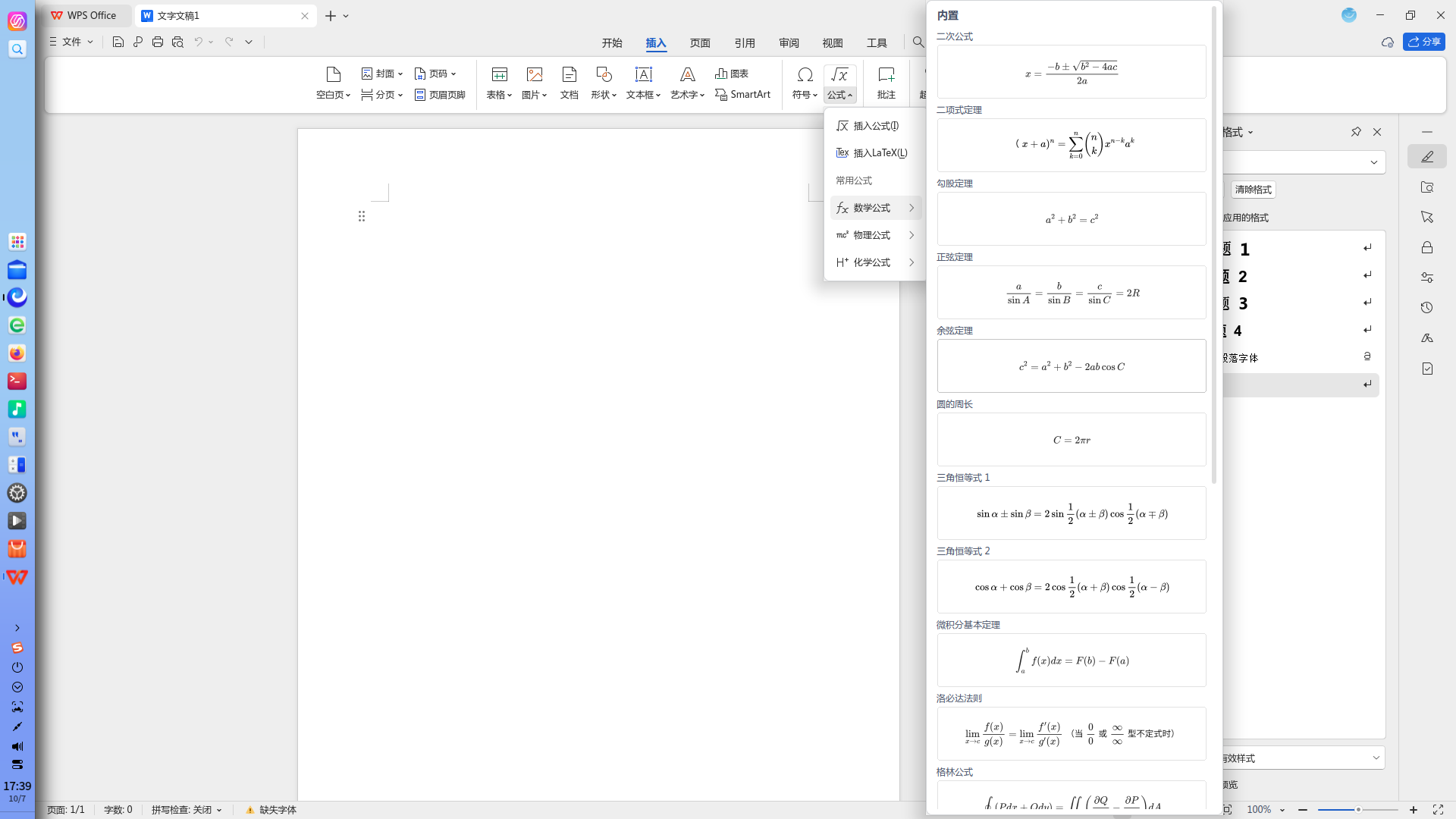The image size is (1456, 819).
Task: Select 插入LaTeX(L) menu entry
Action: [x=876, y=153]
